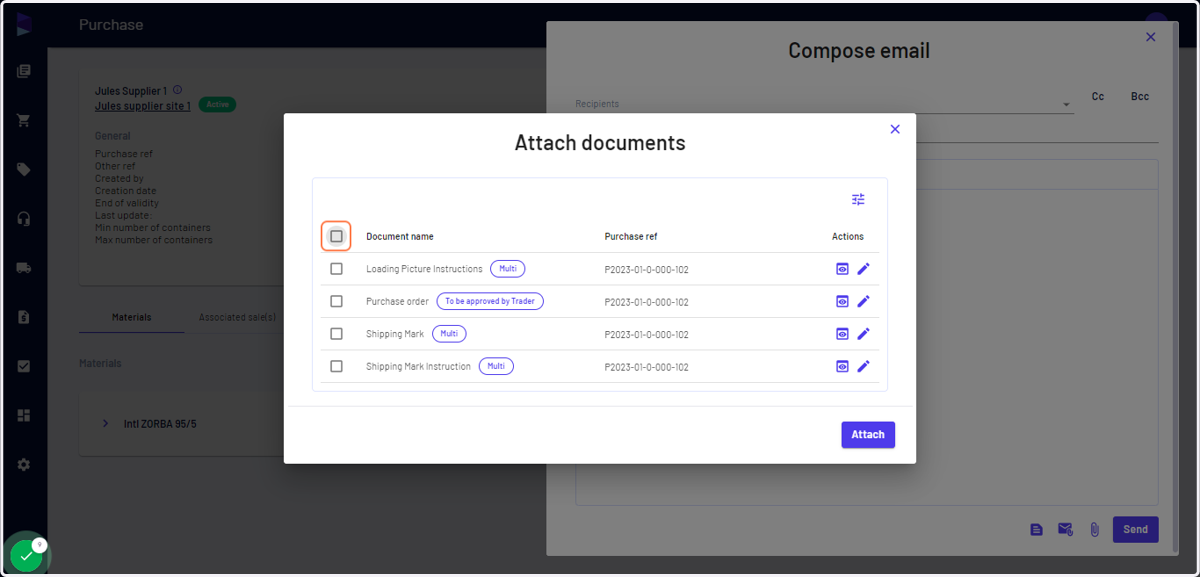This screenshot has height=577, width=1200.
Task: Click the app logo at top of sidebar
Action: 23,25
